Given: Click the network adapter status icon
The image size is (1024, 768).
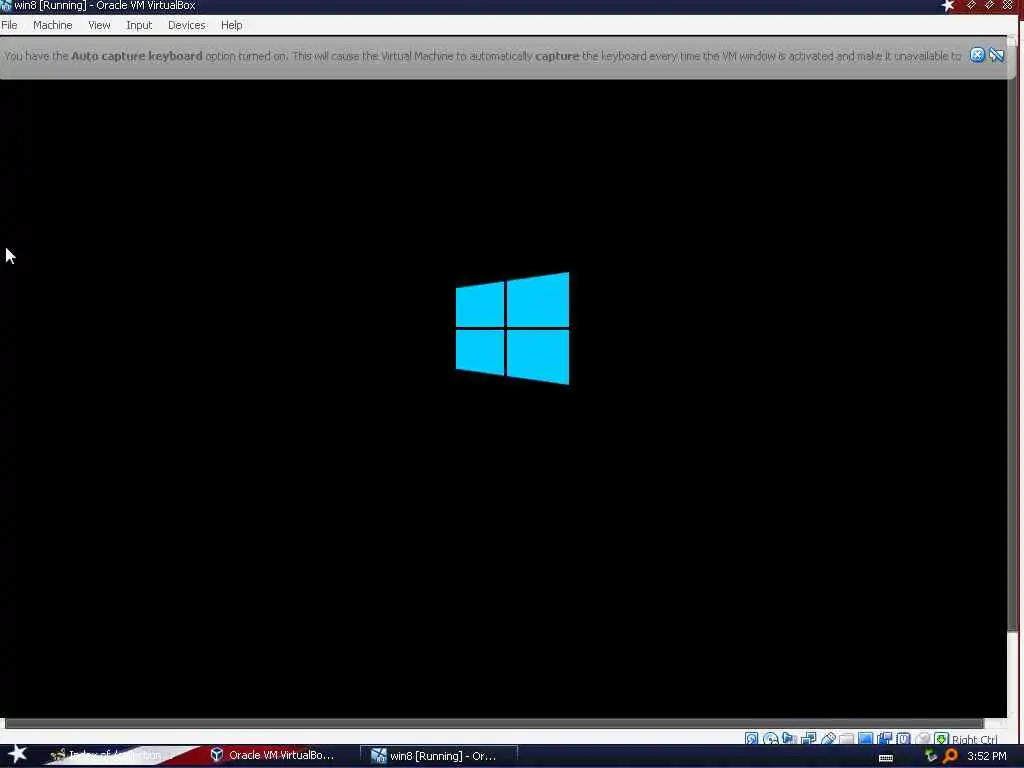Looking at the screenshot, I should pyautogui.click(x=808, y=738).
